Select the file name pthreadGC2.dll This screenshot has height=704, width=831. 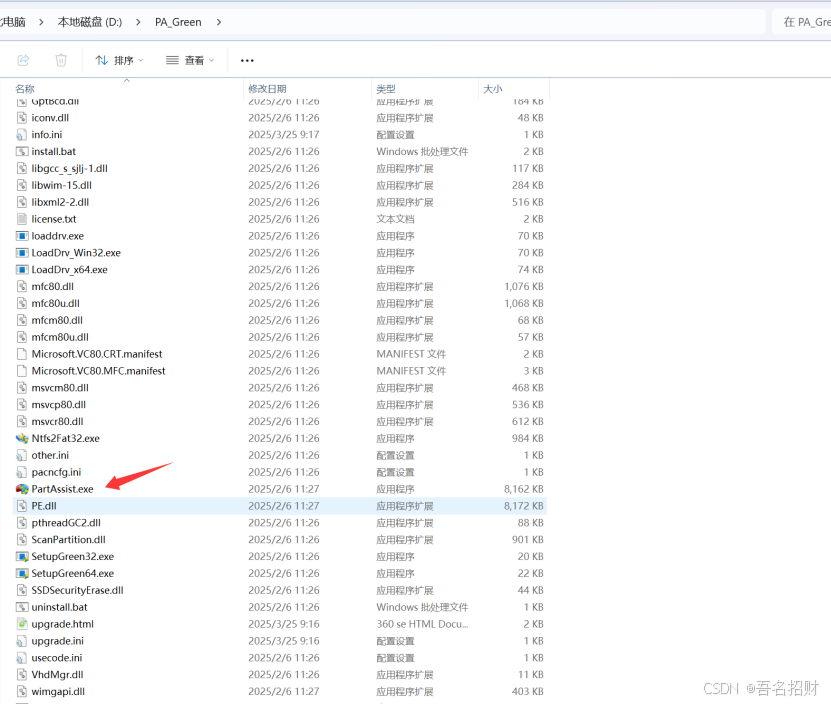(66, 523)
